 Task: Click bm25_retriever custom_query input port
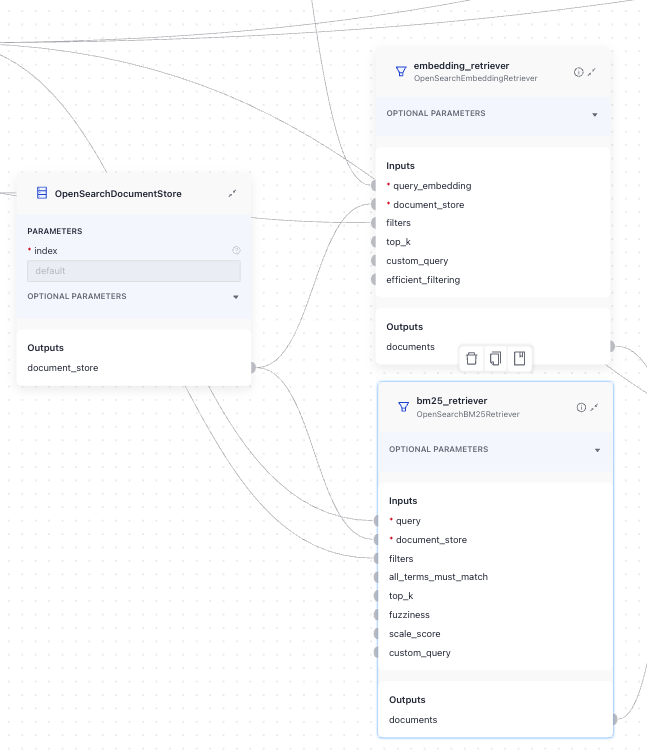[x=377, y=652]
